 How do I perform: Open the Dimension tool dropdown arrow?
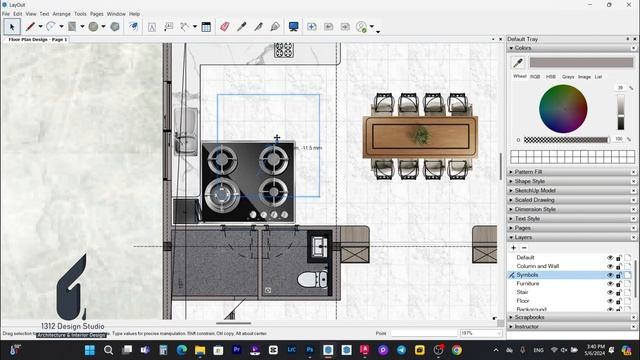pyautogui.click(x=195, y=27)
